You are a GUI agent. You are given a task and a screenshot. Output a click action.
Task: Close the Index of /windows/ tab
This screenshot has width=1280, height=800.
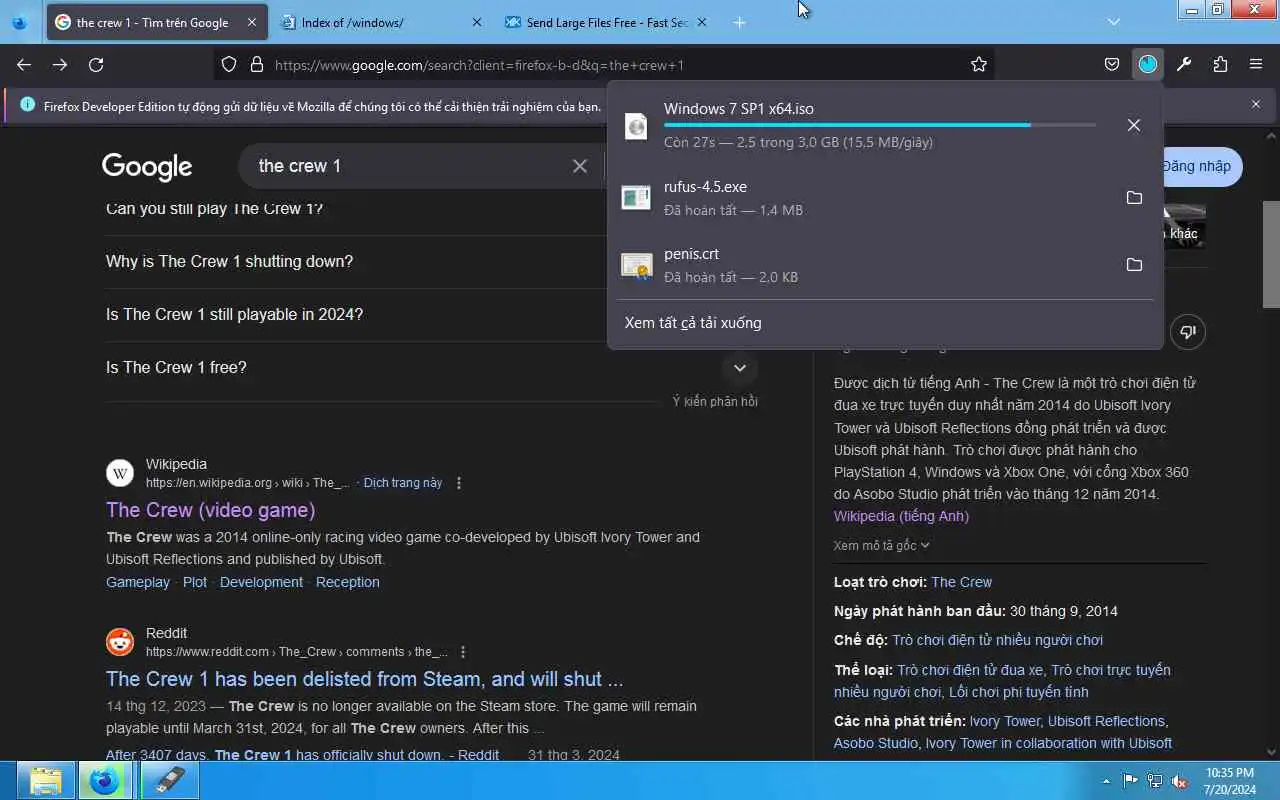click(476, 22)
